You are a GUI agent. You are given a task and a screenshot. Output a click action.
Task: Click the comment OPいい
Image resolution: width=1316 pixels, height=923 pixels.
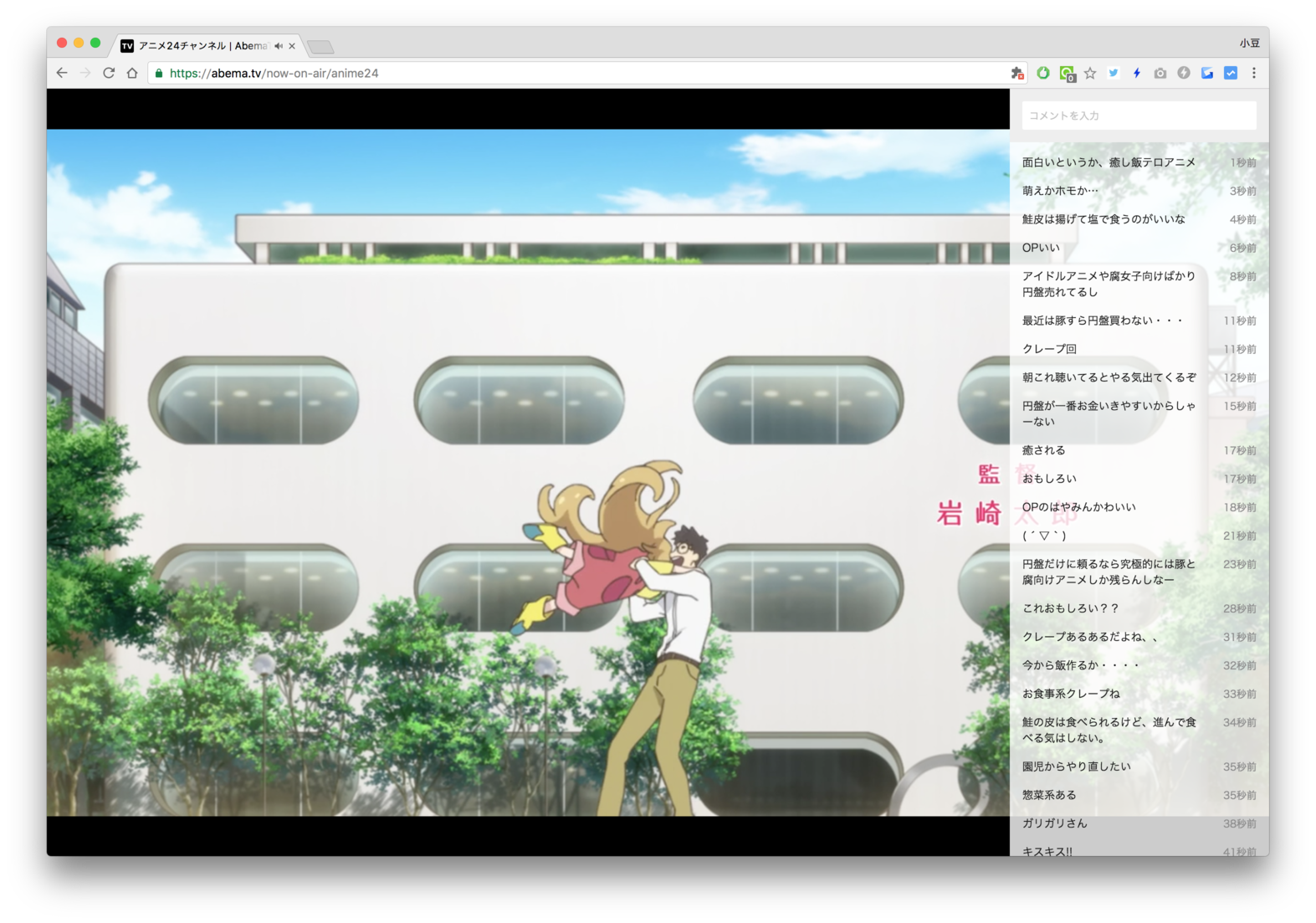[1041, 248]
